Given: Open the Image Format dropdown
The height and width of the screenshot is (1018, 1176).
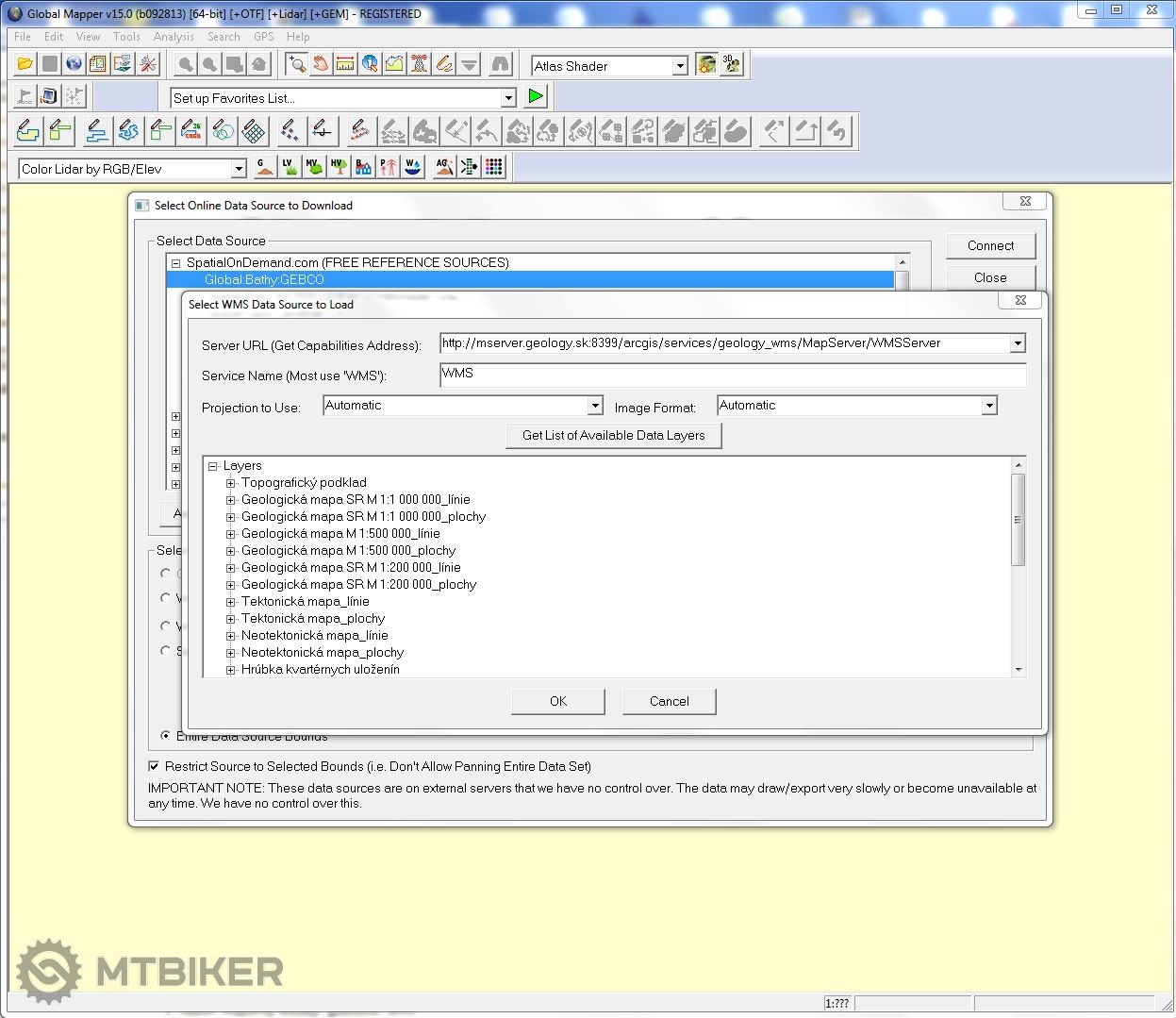Looking at the screenshot, I should click(989, 406).
